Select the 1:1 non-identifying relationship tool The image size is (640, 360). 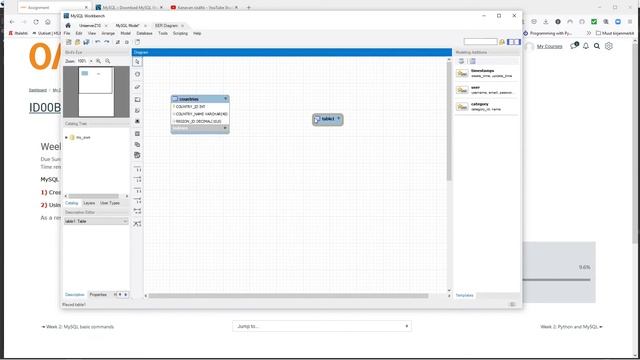138,169
